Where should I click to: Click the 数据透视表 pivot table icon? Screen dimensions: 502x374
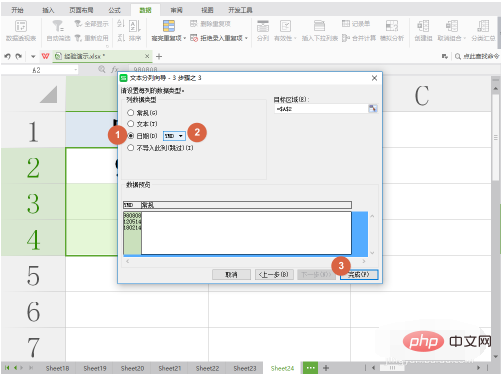pos(21,26)
